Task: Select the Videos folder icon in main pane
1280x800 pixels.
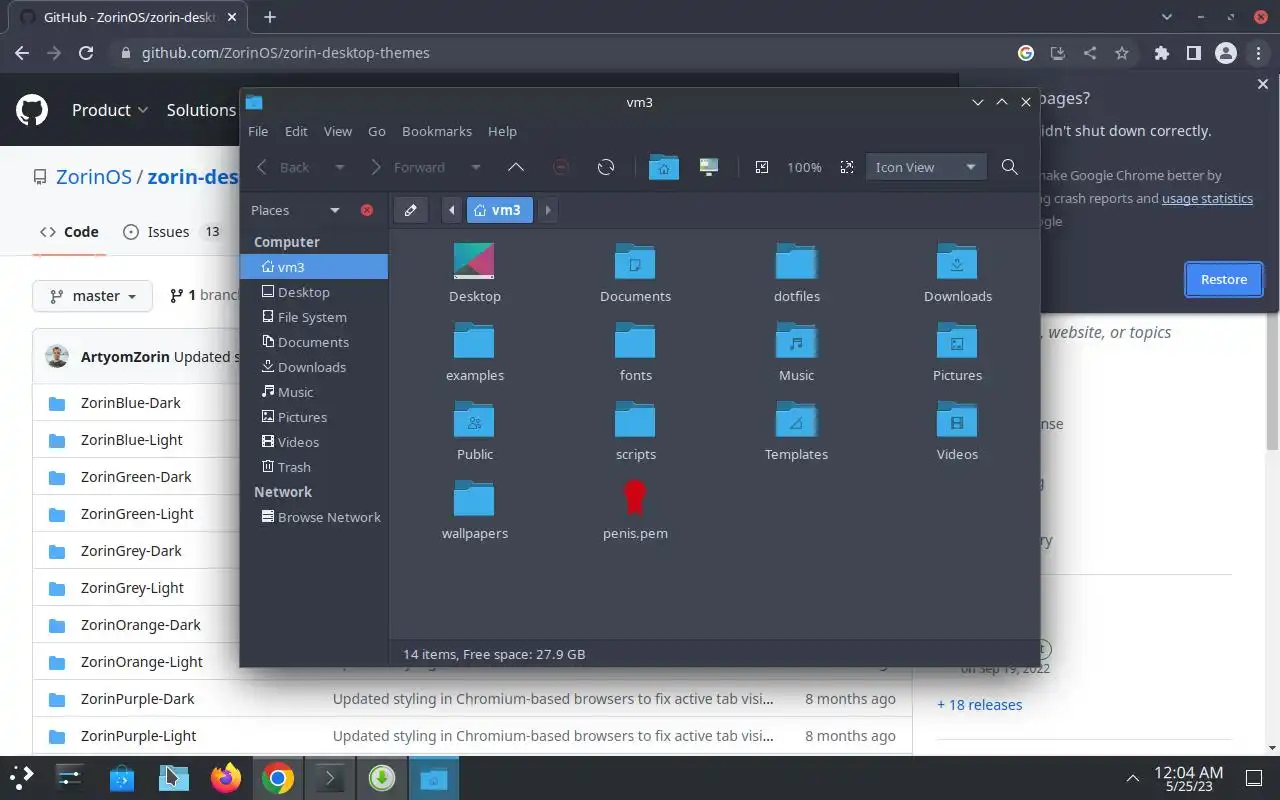Action: (x=957, y=419)
